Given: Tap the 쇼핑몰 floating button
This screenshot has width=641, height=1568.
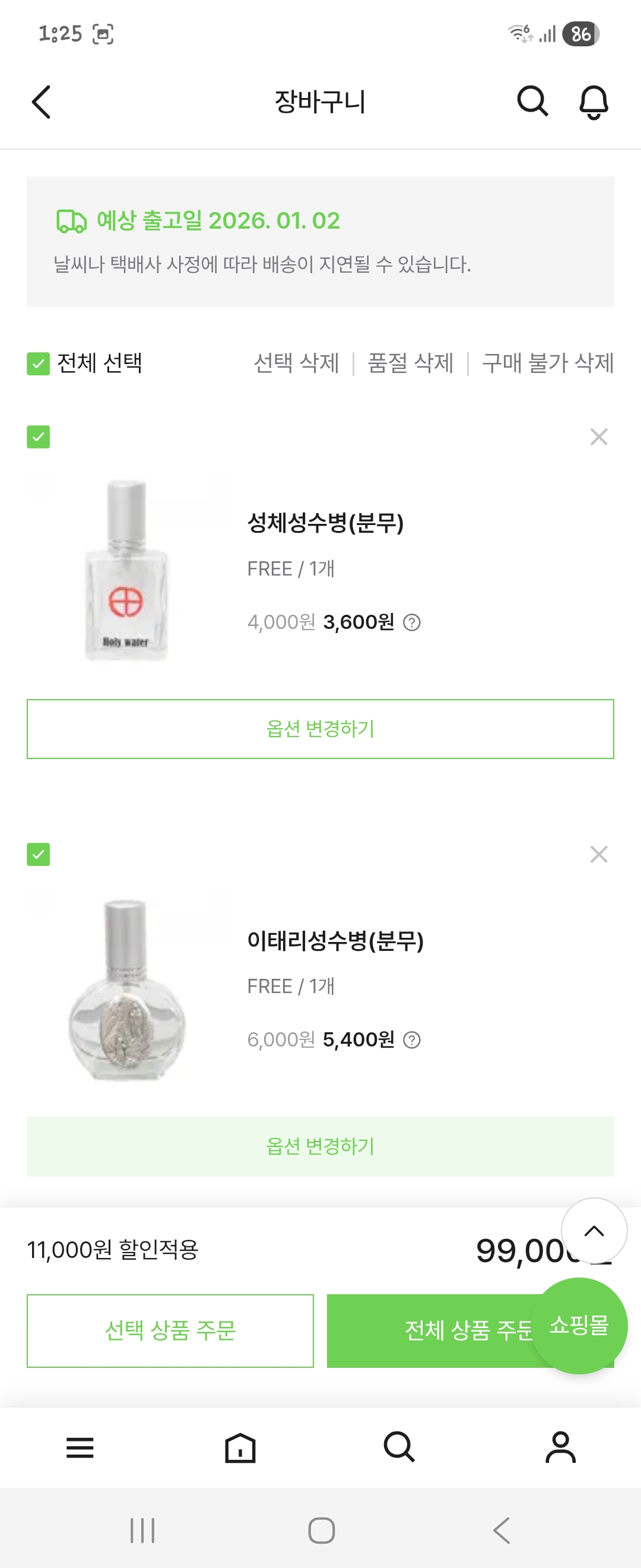Looking at the screenshot, I should click(579, 1326).
